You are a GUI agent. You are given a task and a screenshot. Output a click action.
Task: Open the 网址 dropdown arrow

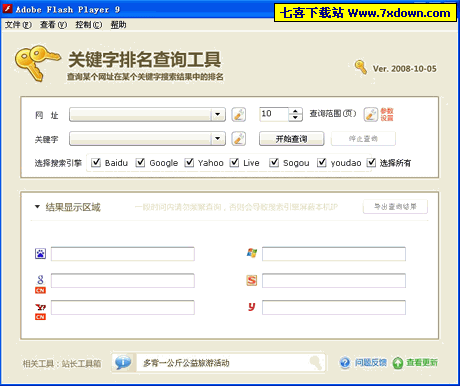[218, 114]
